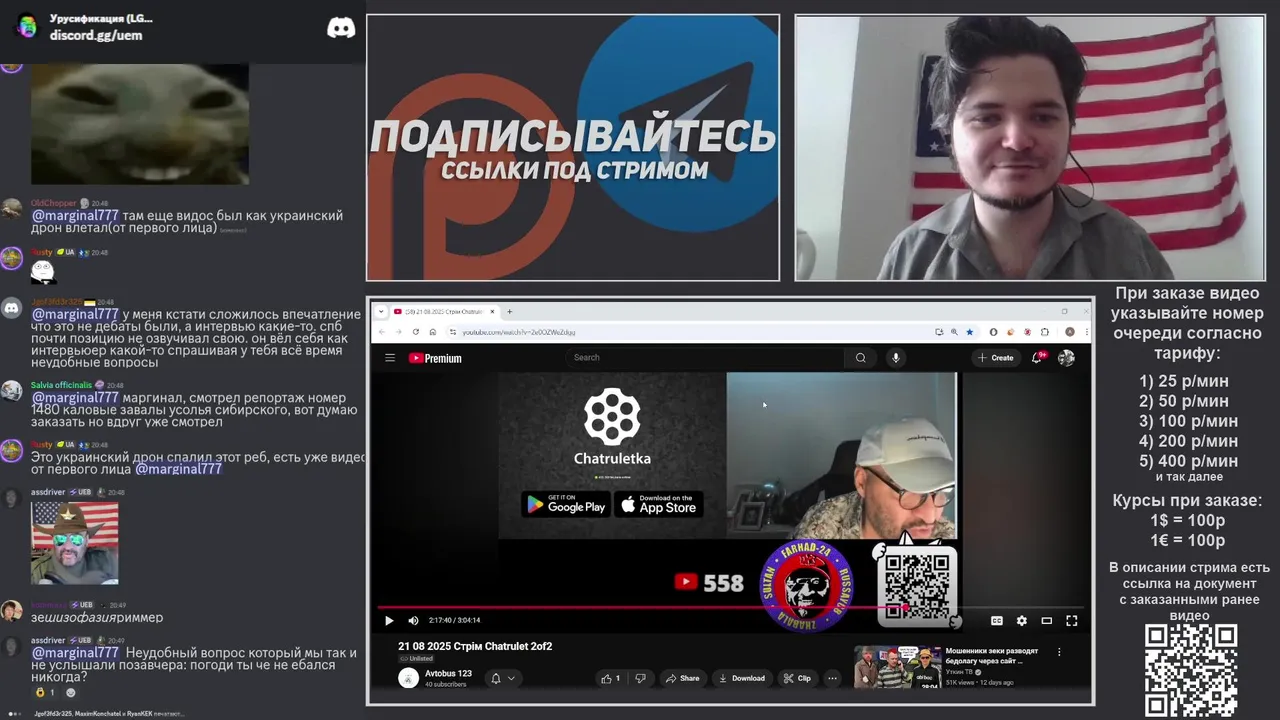The width and height of the screenshot is (1280, 720).
Task: Open YouTube notifications bell with 9+ badge
Action: (1038, 357)
